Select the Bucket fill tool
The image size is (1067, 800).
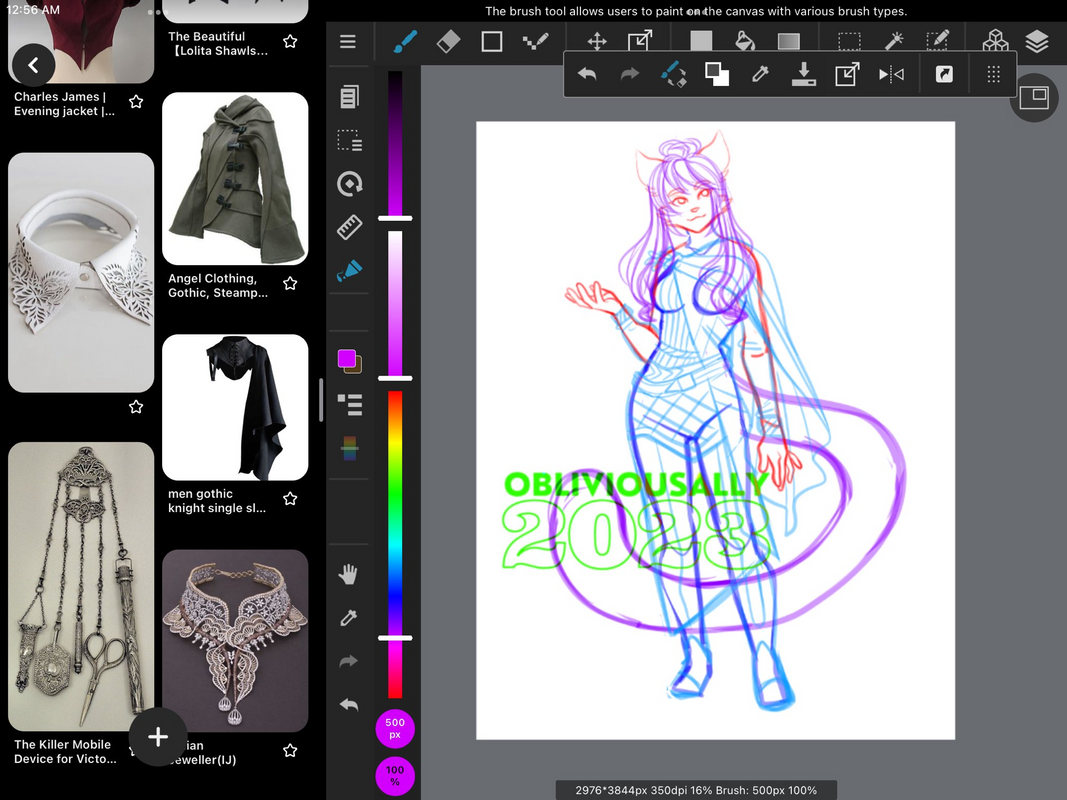pos(745,41)
